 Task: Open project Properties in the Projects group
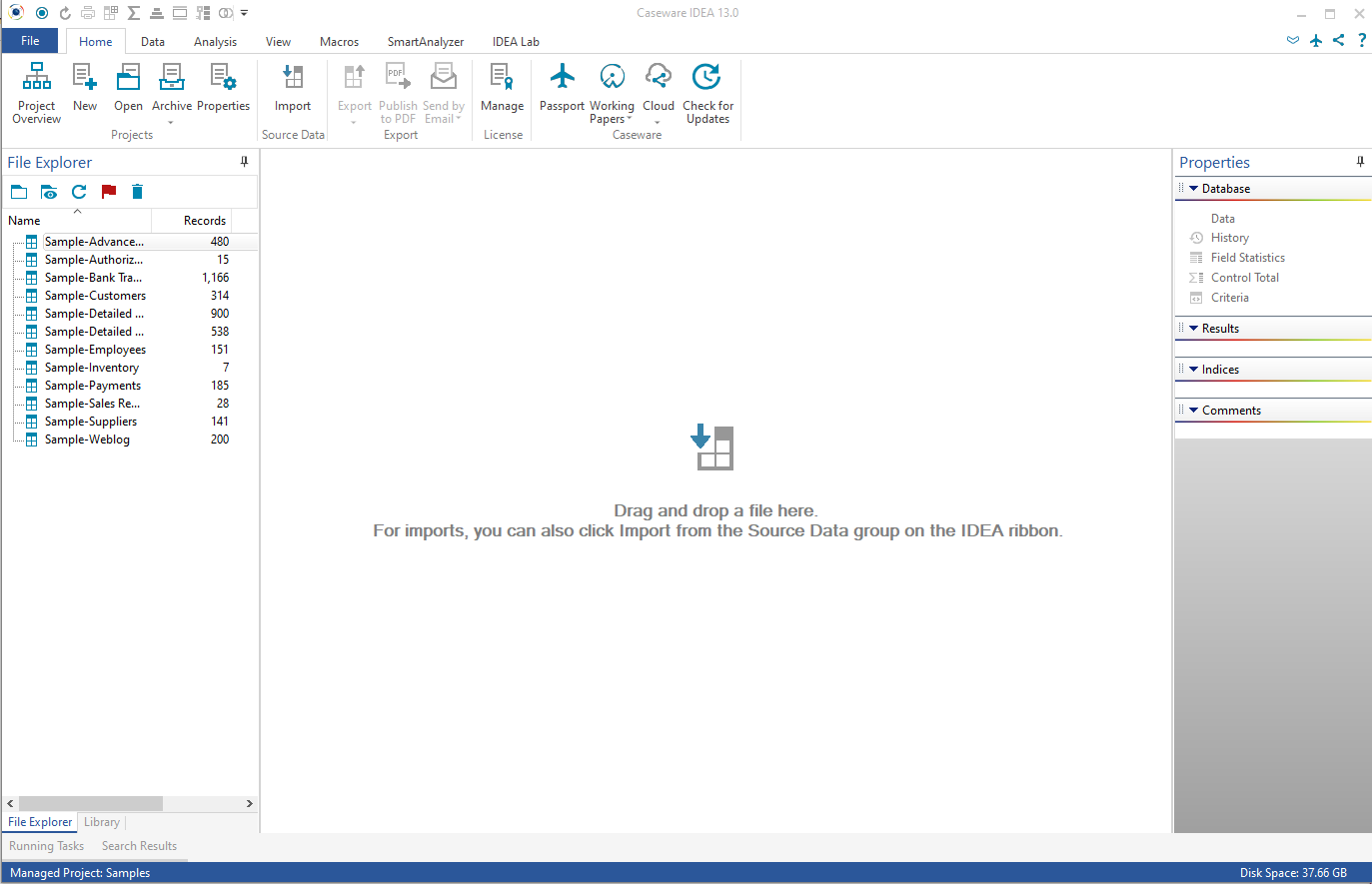pos(223,88)
